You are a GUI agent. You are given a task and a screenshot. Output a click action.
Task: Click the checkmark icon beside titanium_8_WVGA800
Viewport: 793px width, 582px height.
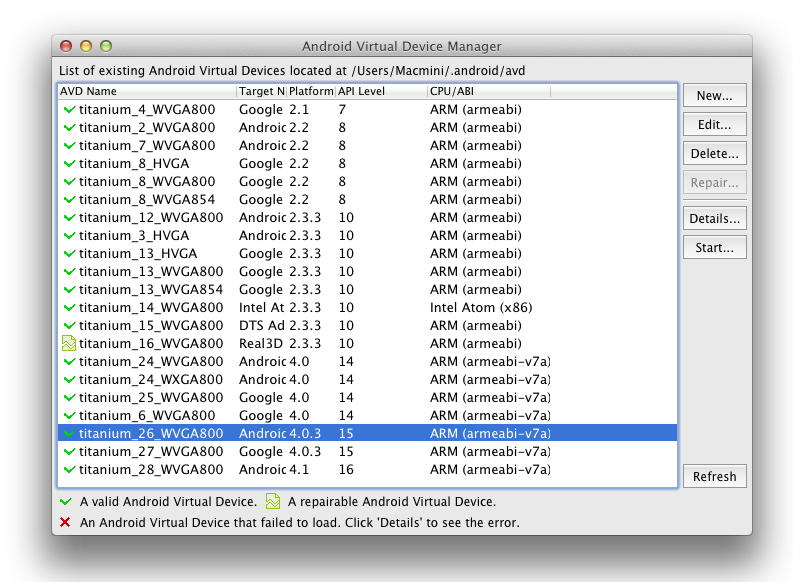69,181
